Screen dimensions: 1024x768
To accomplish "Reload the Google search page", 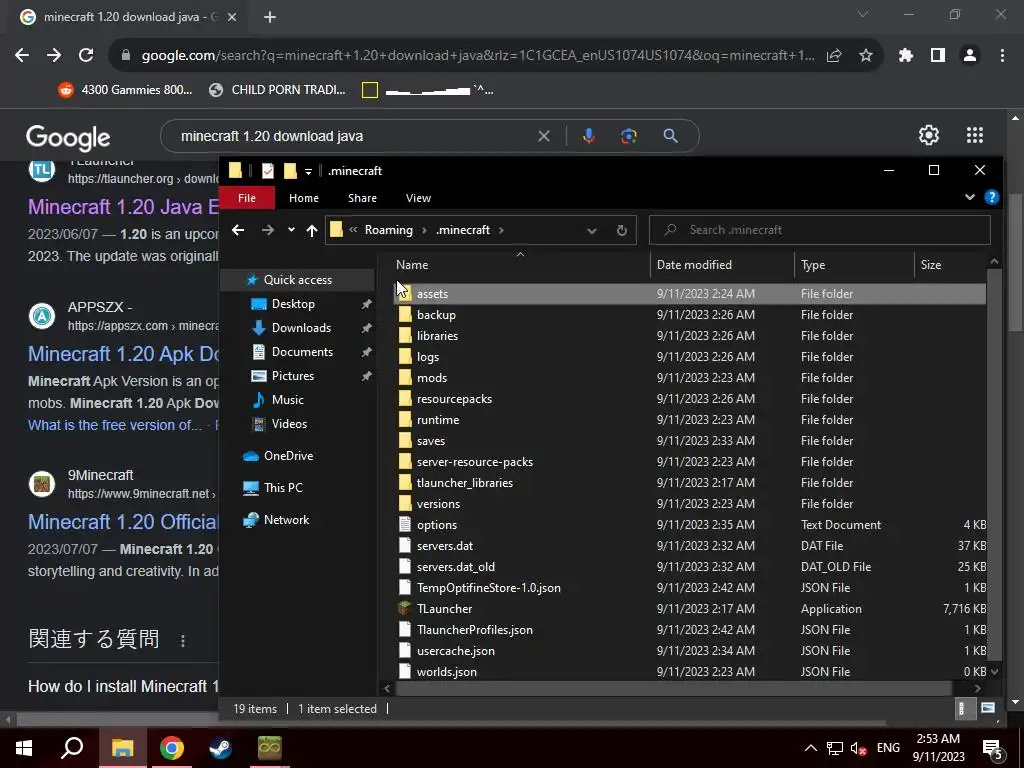I will 86,56.
